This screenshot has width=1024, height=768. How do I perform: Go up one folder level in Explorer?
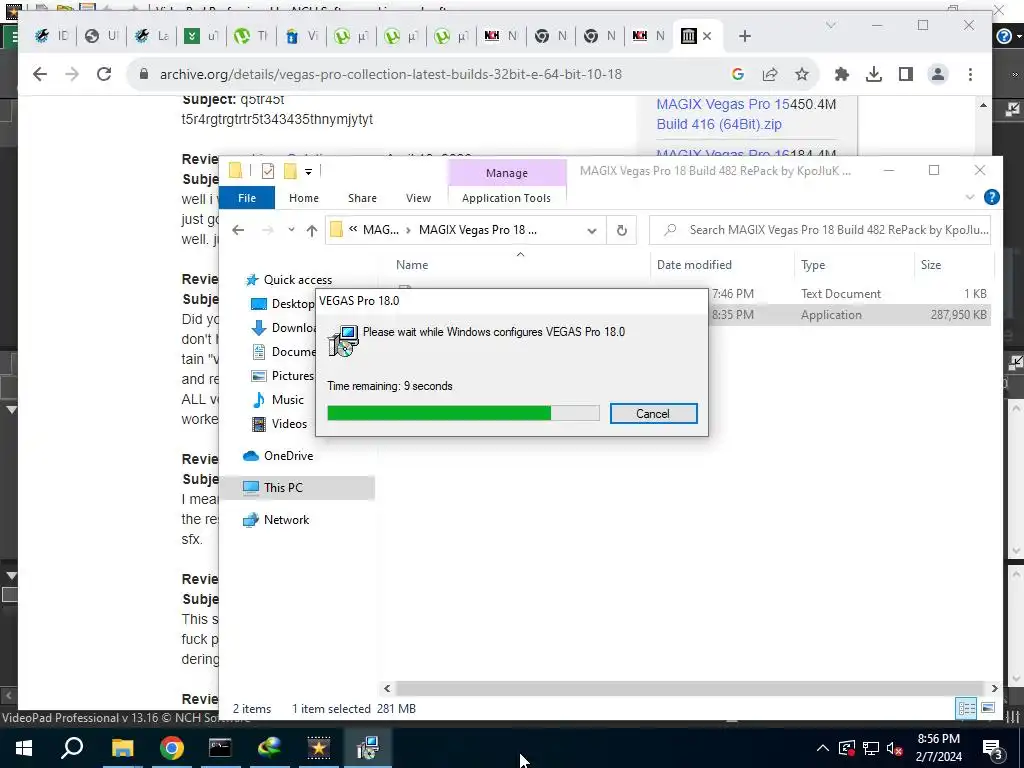pos(312,230)
